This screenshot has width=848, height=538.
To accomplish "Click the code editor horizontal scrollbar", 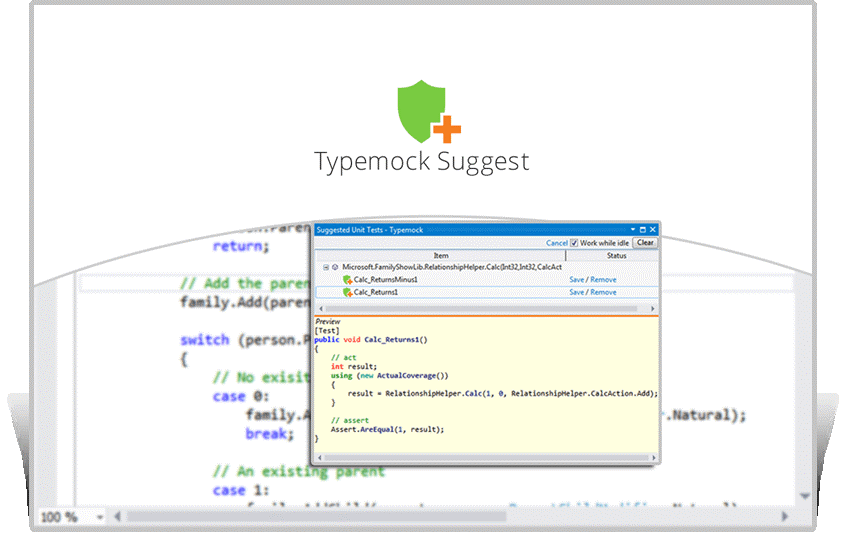I will point(317,517).
